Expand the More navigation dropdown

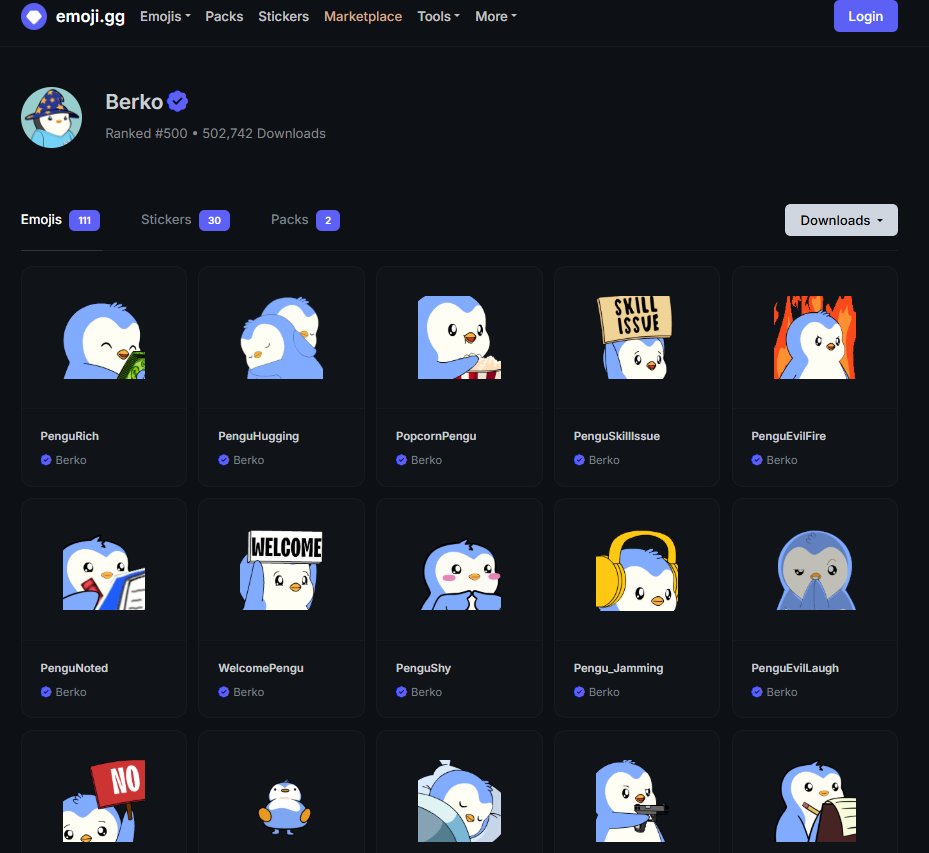(496, 17)
